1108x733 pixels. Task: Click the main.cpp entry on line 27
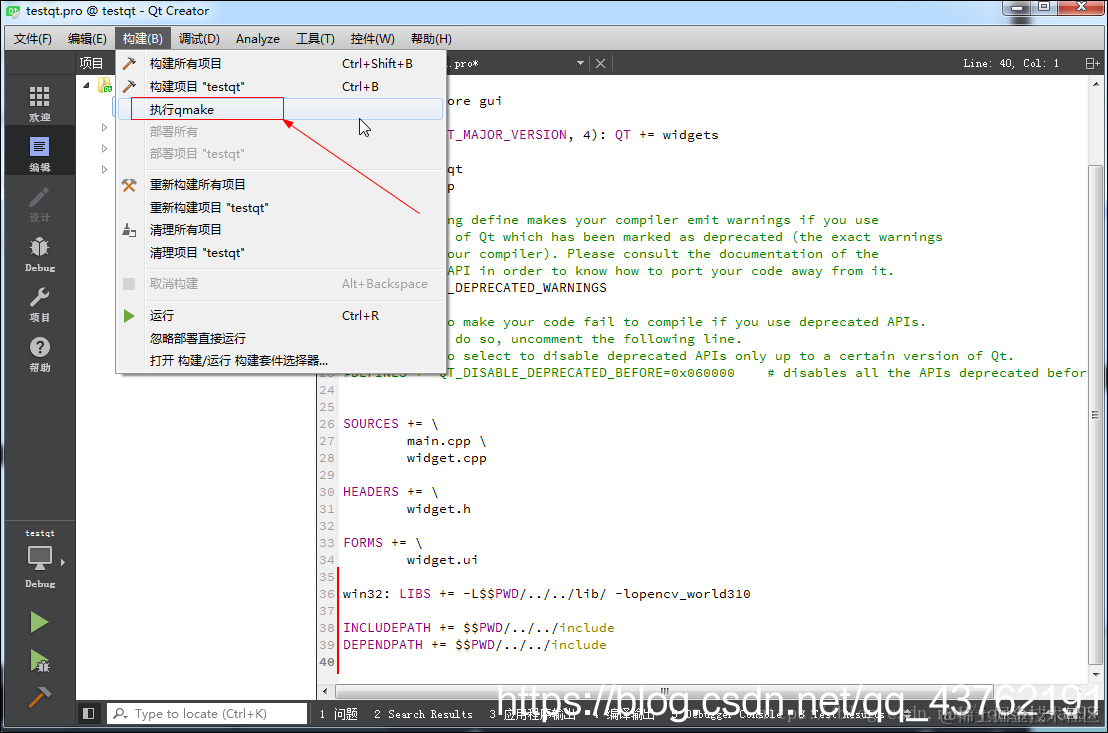coord(438,440)
